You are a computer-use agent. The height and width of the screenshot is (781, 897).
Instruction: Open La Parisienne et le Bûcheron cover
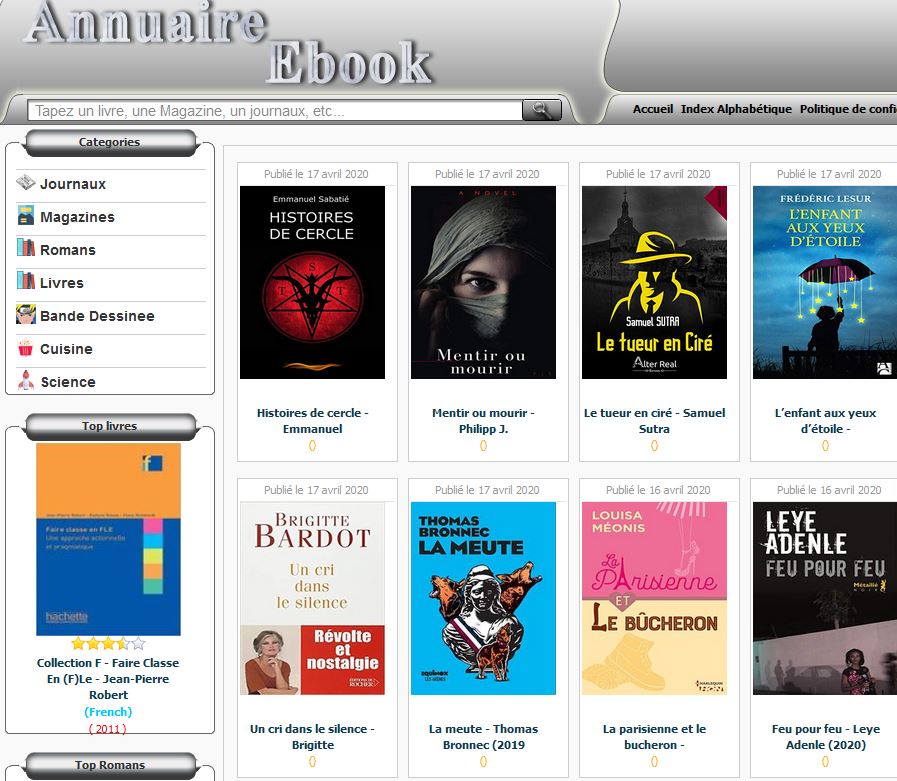pyautogui.click(x=654, y=598)
